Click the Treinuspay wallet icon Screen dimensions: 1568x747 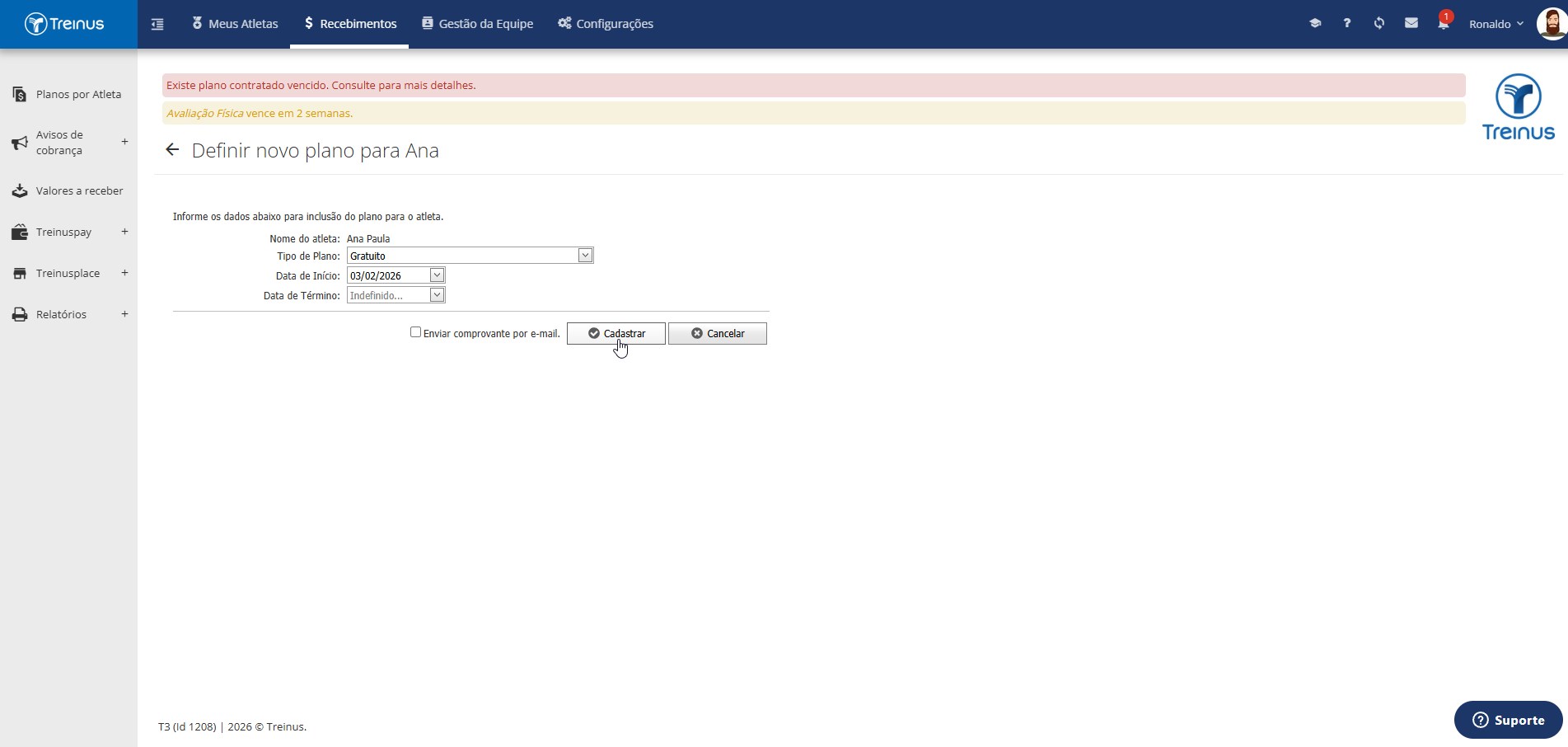click(x=20, y=233)
